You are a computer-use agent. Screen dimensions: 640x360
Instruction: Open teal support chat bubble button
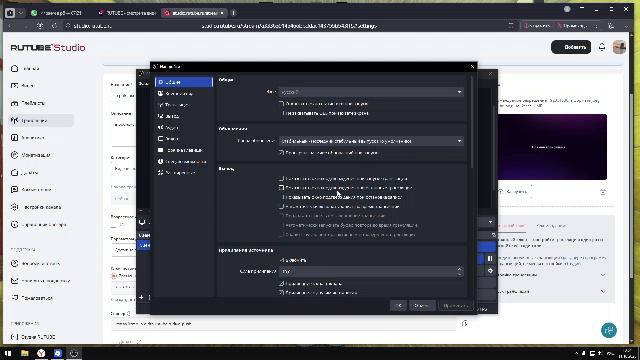[609, 330]
